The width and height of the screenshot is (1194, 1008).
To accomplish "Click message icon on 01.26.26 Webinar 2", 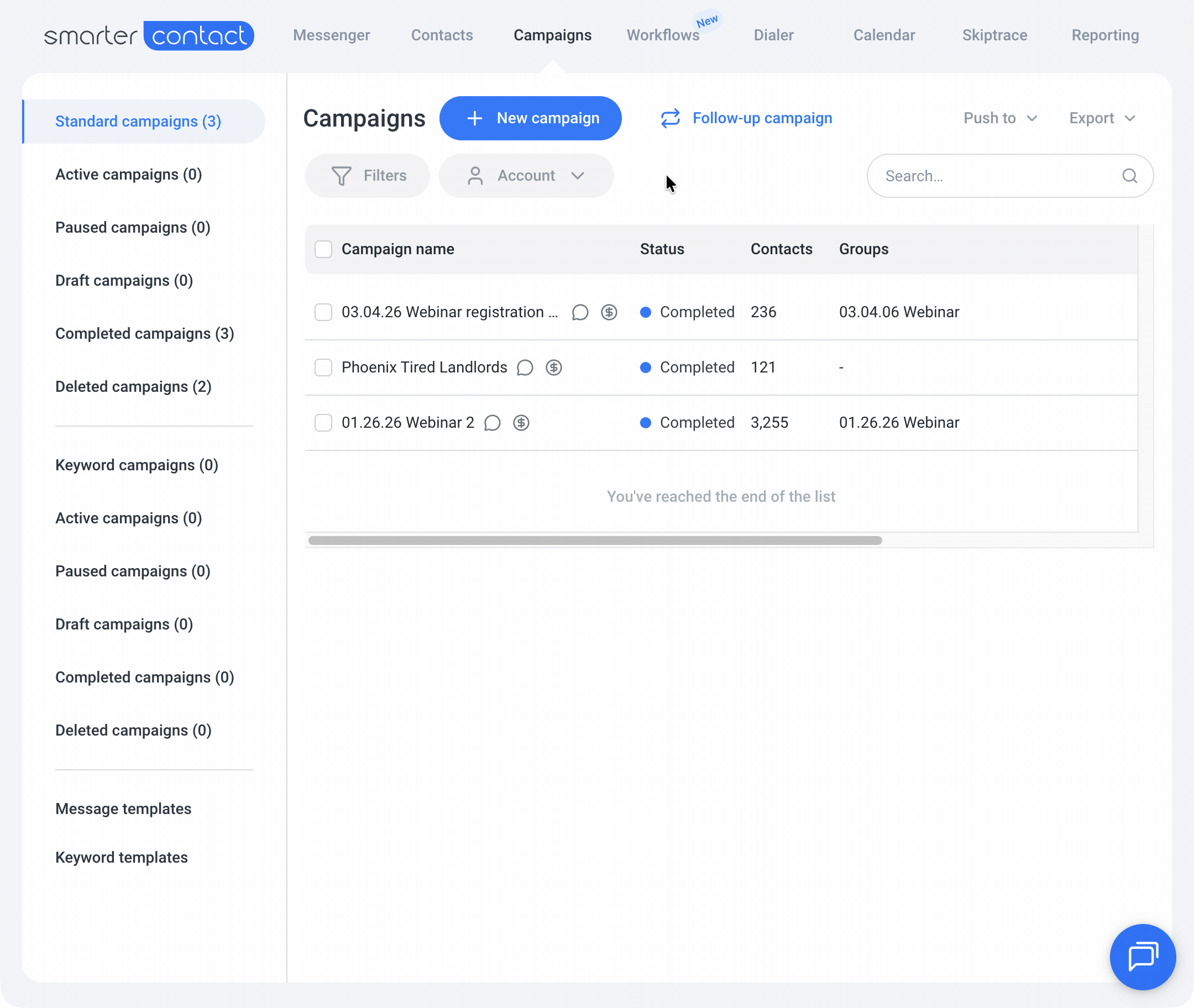I will [x=492, y=423].
